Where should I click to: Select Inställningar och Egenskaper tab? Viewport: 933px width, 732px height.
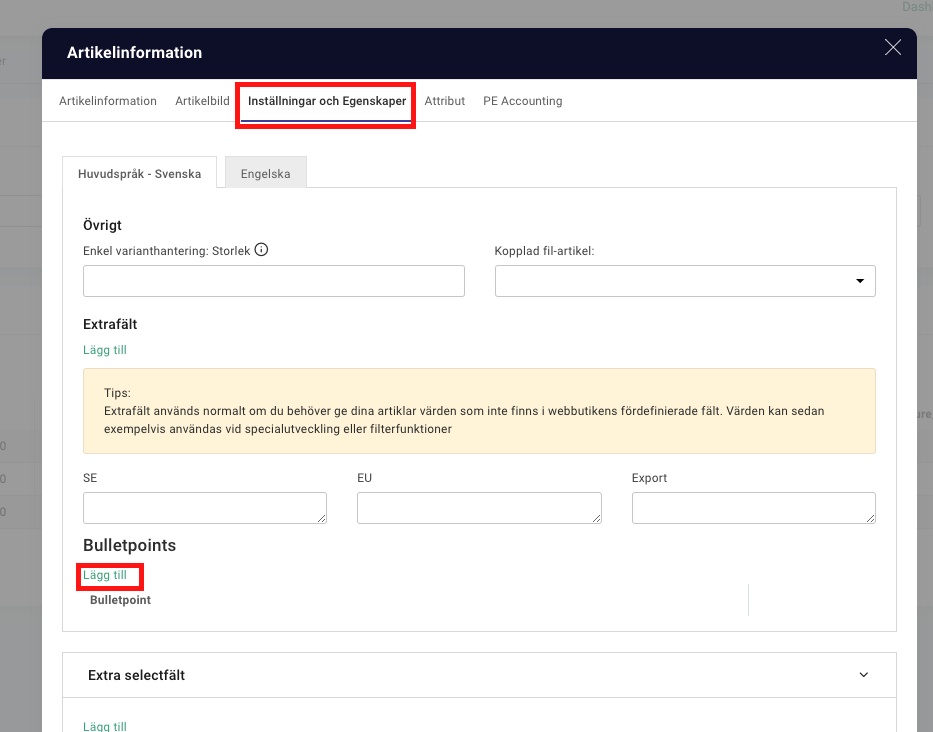pos(327,101)
